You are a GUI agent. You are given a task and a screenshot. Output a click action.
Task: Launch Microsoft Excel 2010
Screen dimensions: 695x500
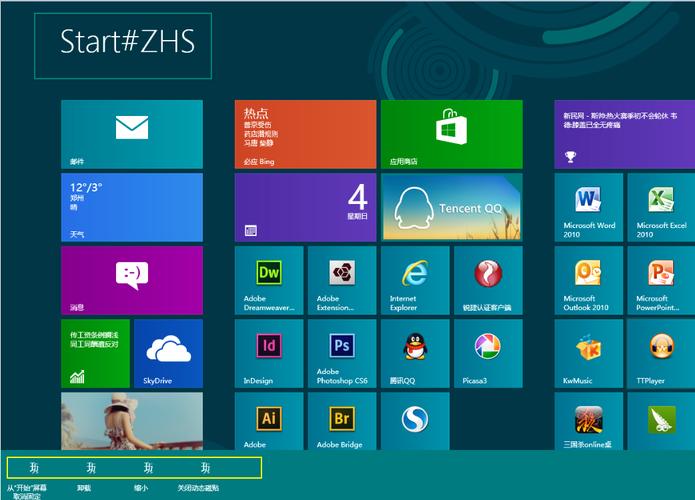tap(661, 207)
